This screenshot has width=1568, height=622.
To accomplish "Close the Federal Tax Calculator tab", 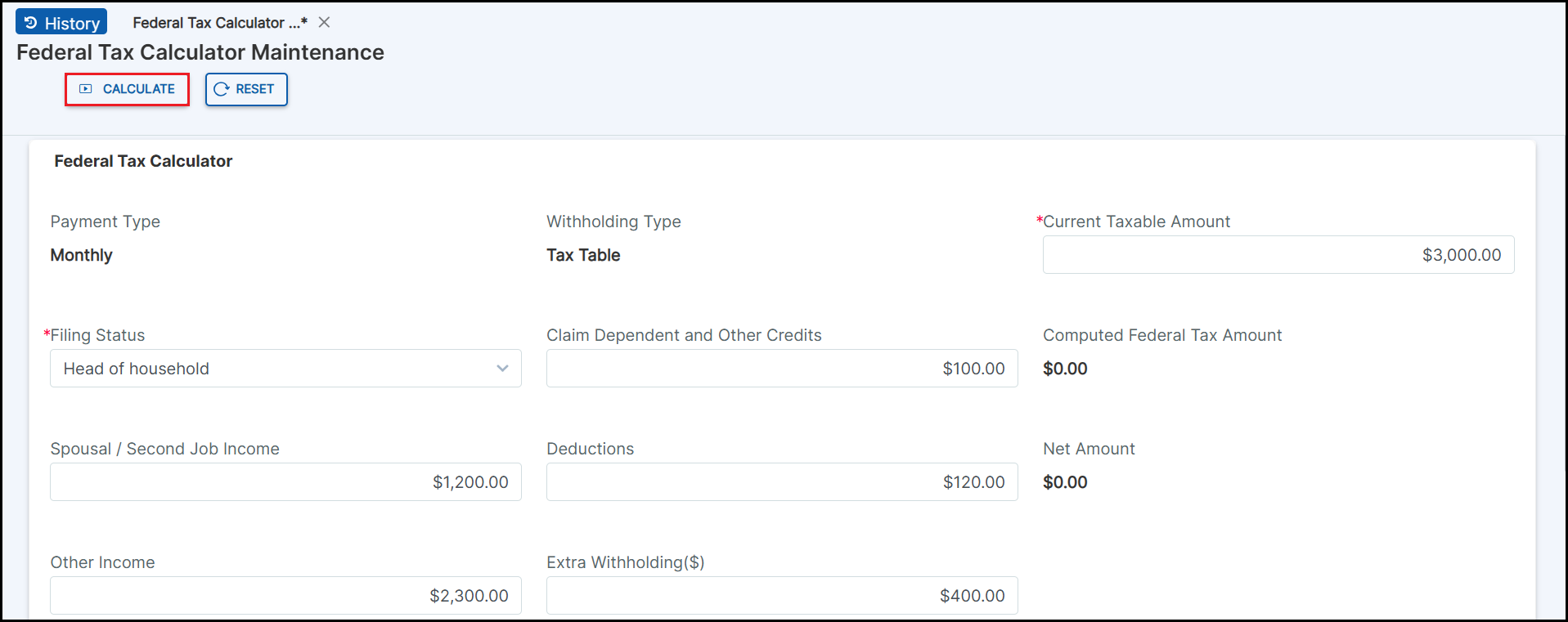I will (325, 23).
